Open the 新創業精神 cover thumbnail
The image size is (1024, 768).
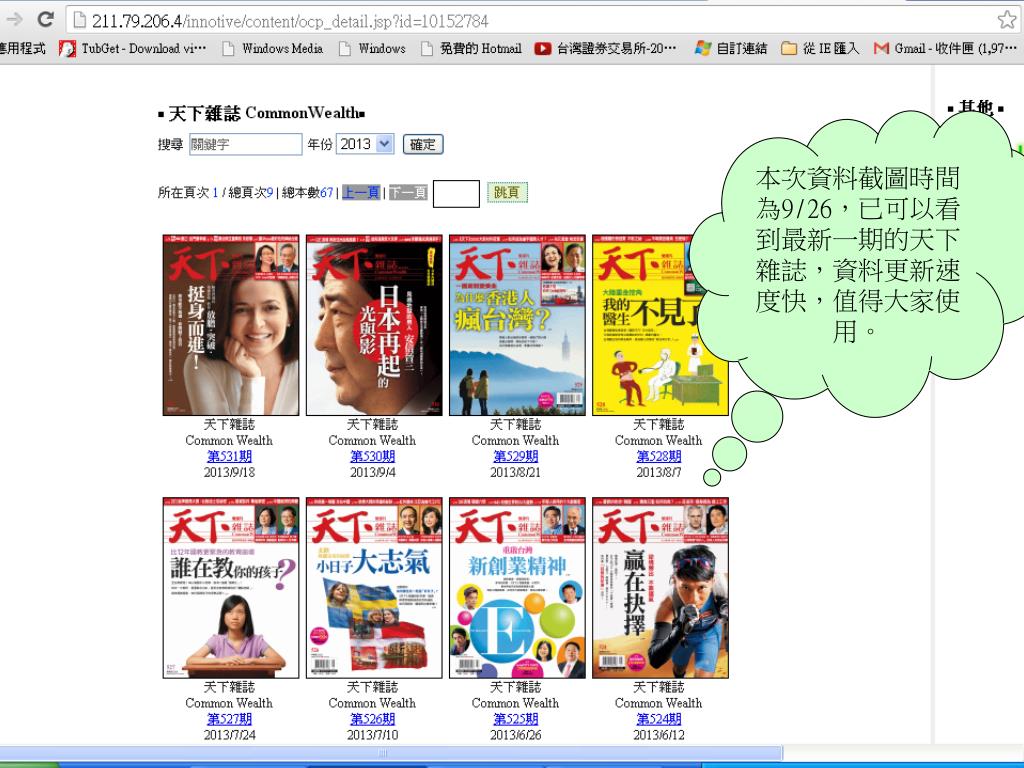(517, 588)
